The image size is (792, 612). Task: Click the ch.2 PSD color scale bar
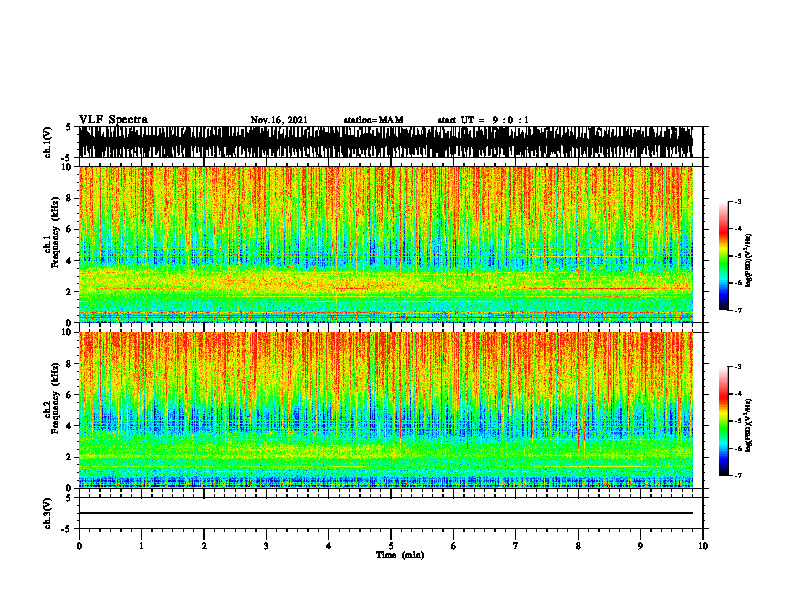point(723,421)
